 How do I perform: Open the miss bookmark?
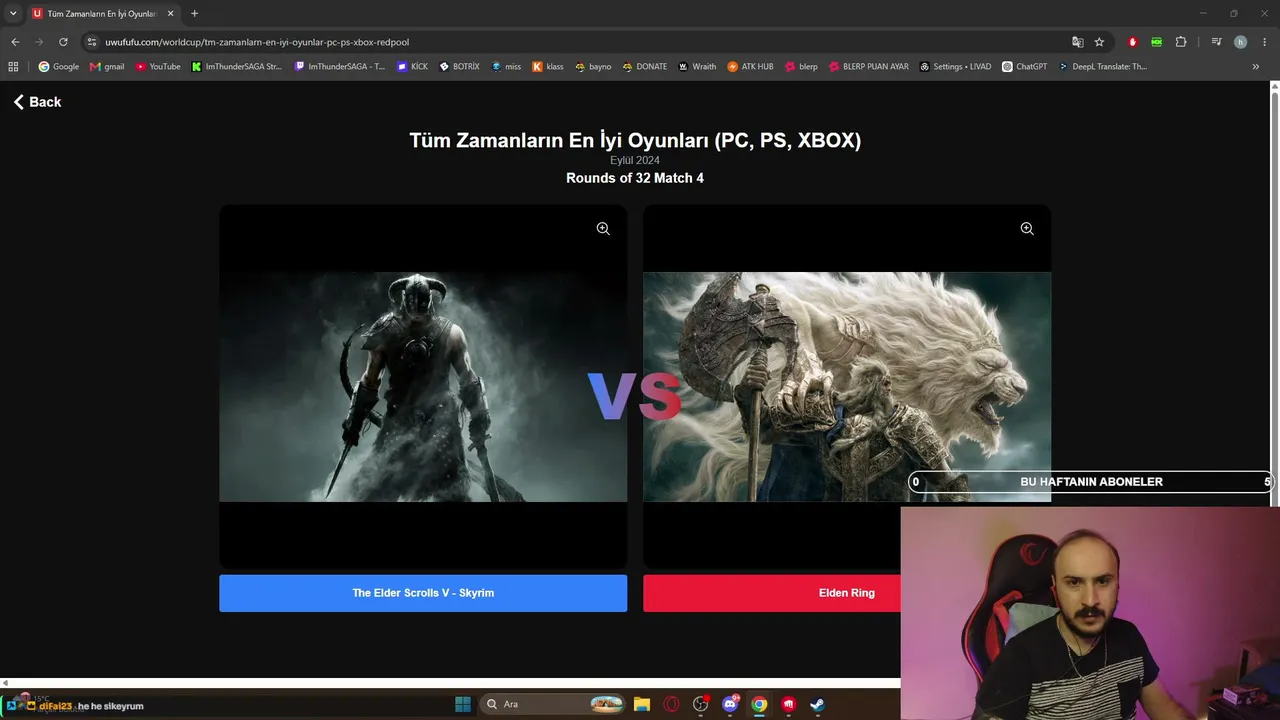point(506,67)
